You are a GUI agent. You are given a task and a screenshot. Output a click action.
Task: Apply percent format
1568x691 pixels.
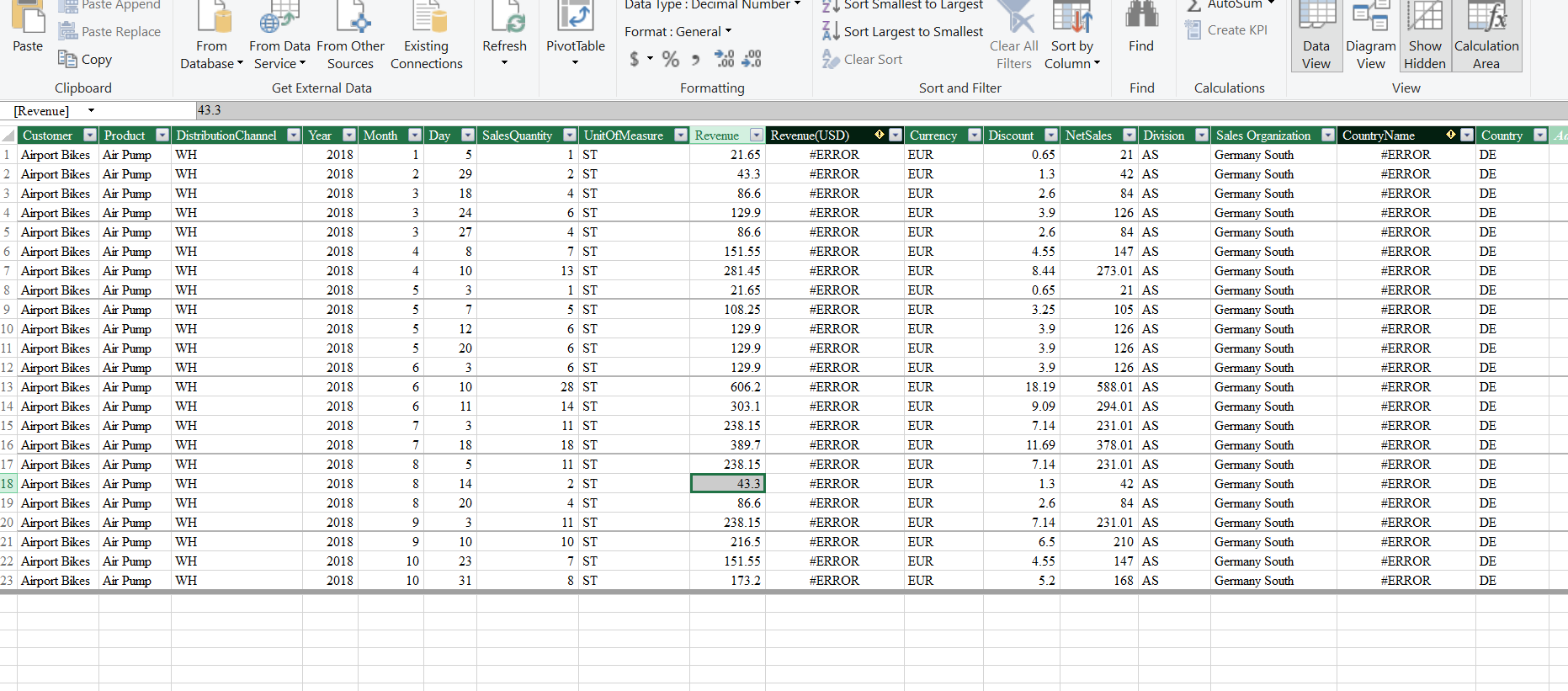[670, 59]
